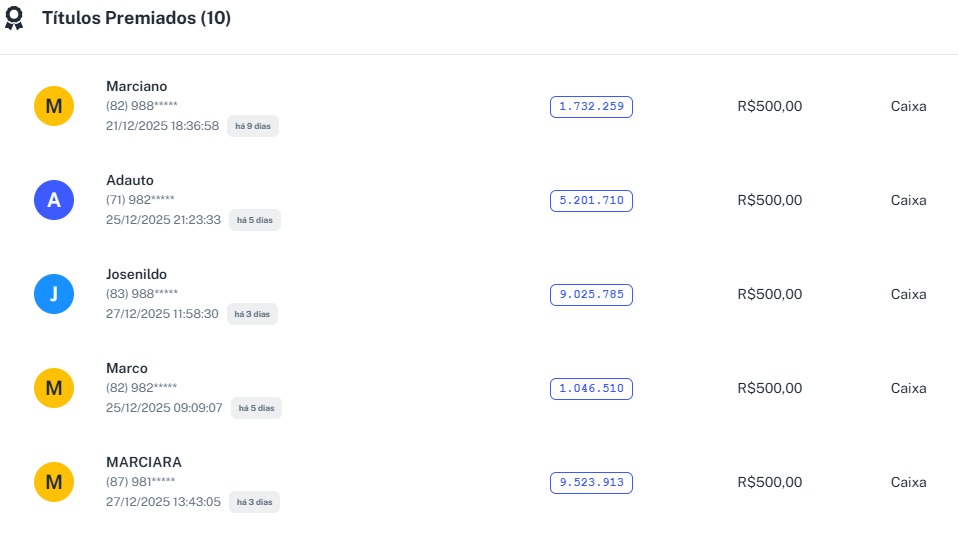958x536 pixels.
Task: Click Josenildo's blue J avatar
Action: tap(54, 294)
